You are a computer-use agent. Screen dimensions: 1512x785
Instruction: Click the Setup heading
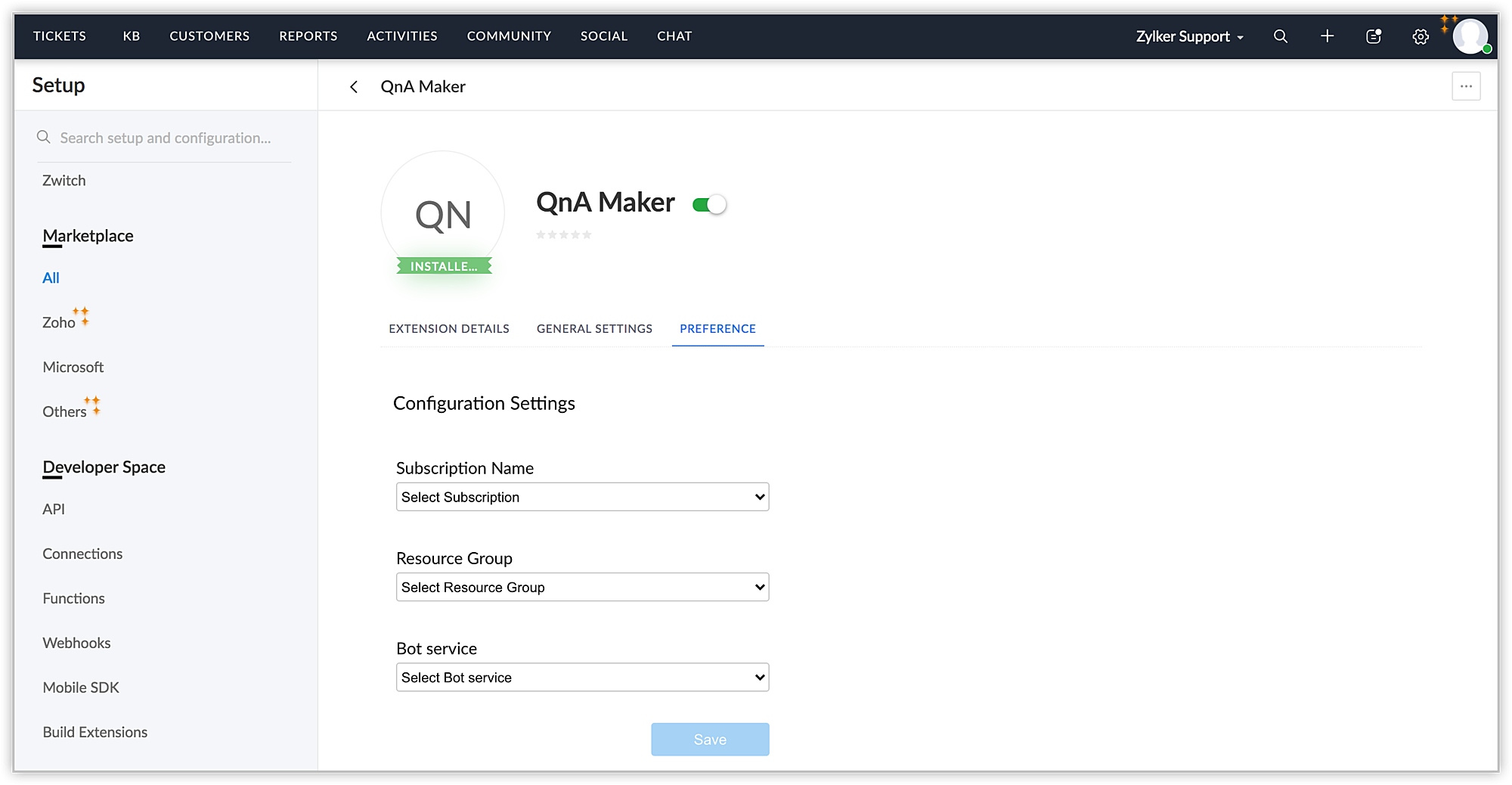click(58, 85)
